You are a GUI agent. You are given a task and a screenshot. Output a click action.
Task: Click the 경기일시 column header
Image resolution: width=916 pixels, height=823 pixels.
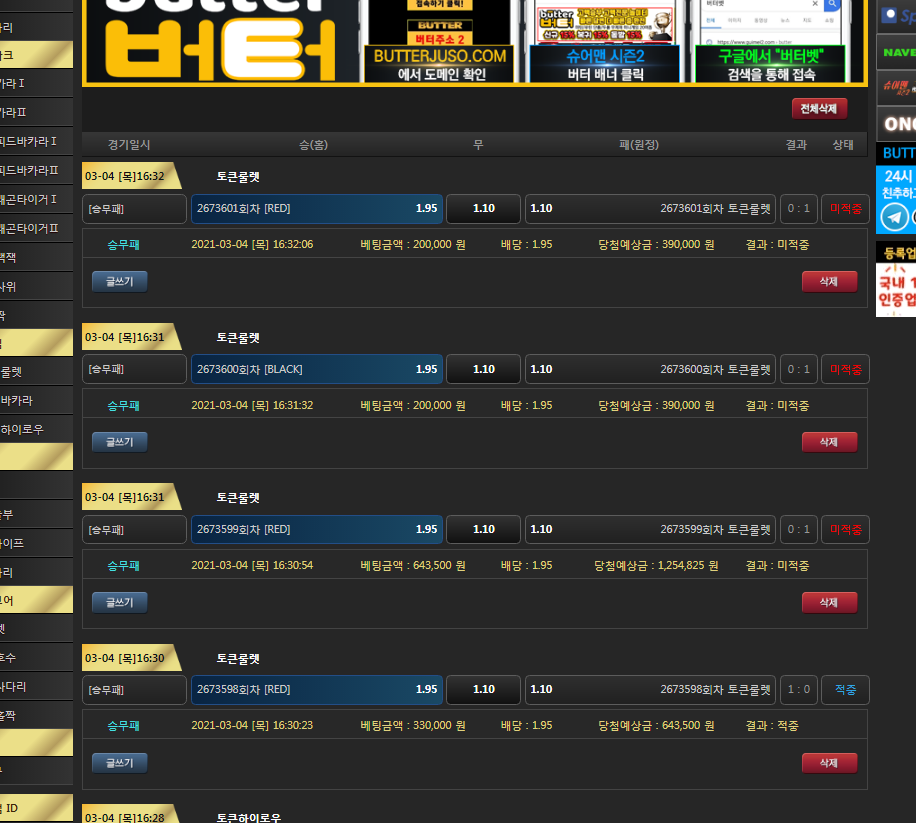129,145
